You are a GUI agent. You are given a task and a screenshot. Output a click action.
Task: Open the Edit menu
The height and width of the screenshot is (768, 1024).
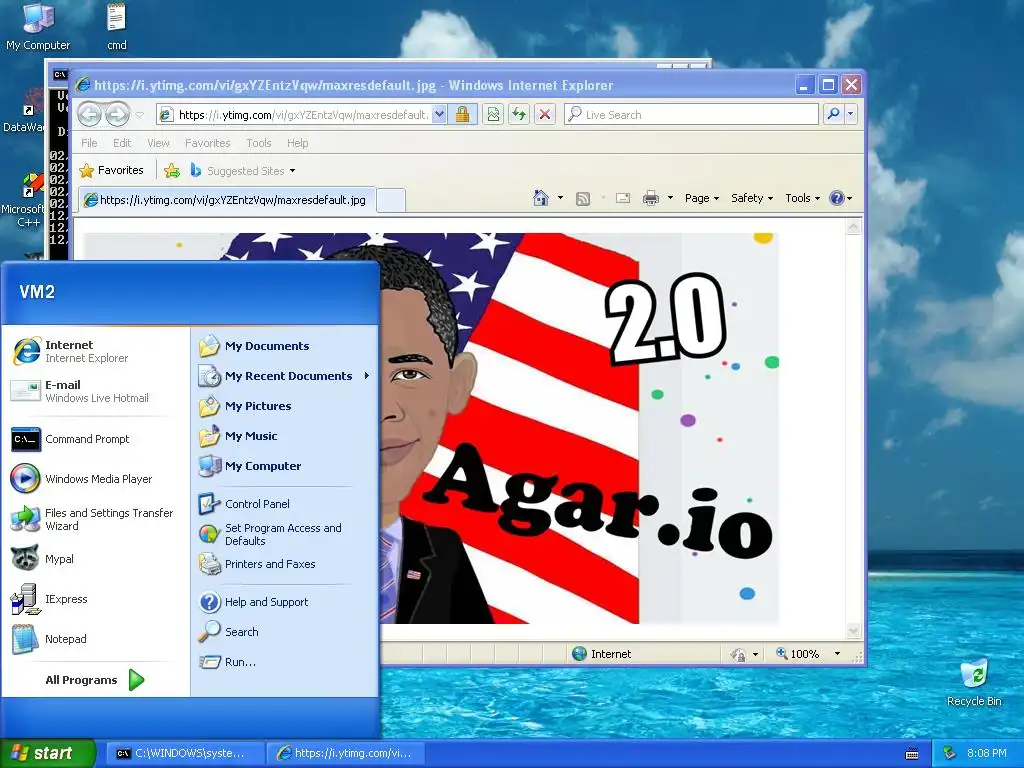pos(122,143)
